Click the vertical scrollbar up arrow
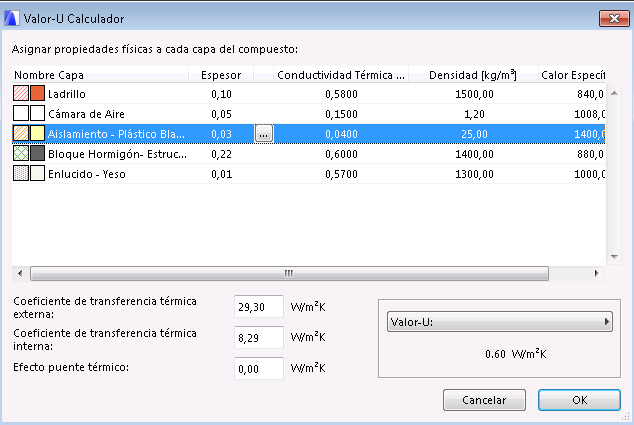The image size is (634, 425). [614, 93]
